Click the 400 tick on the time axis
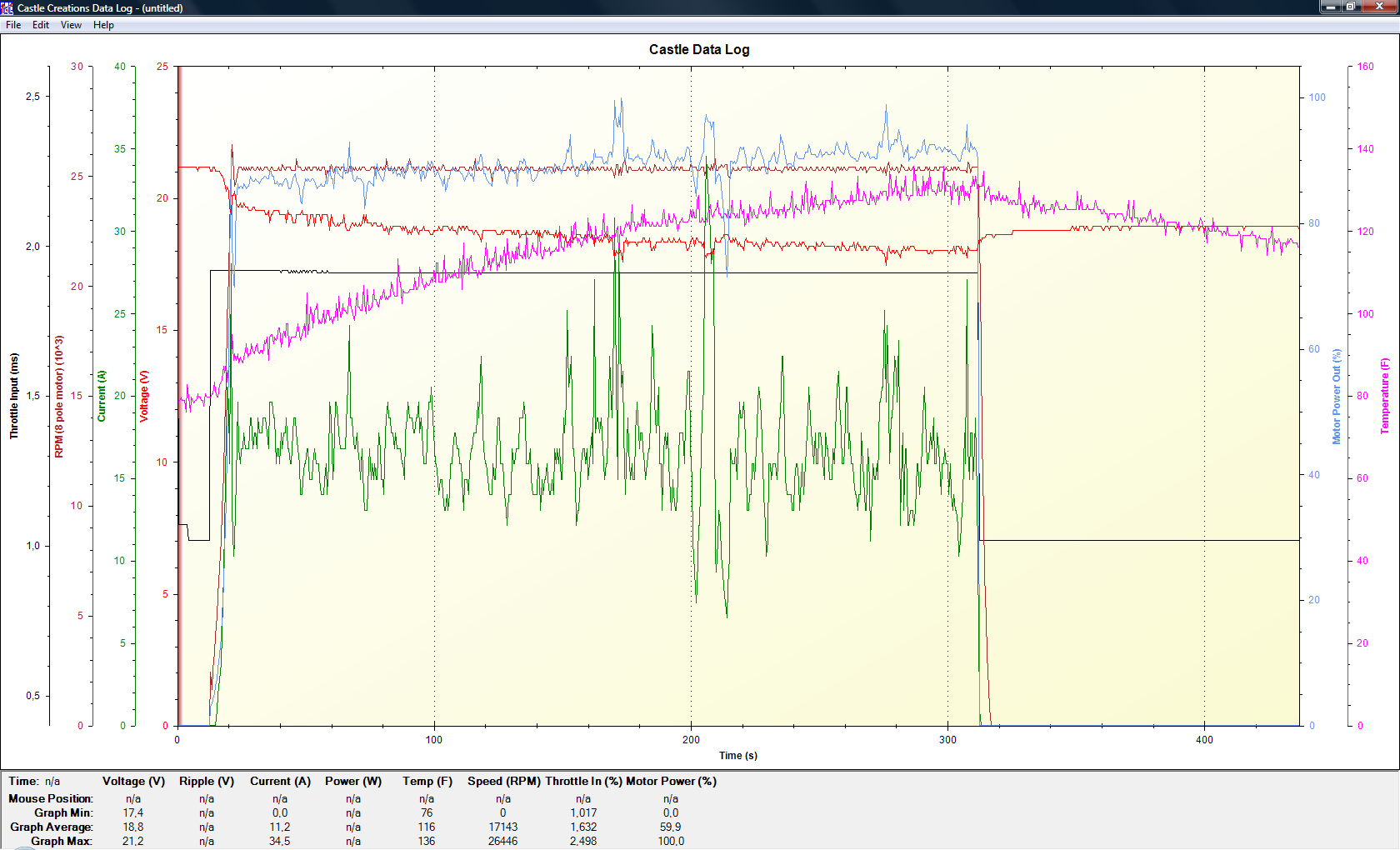This screenshot has width=1400, height=850. pyautogui.click(x=1204, y=740)
